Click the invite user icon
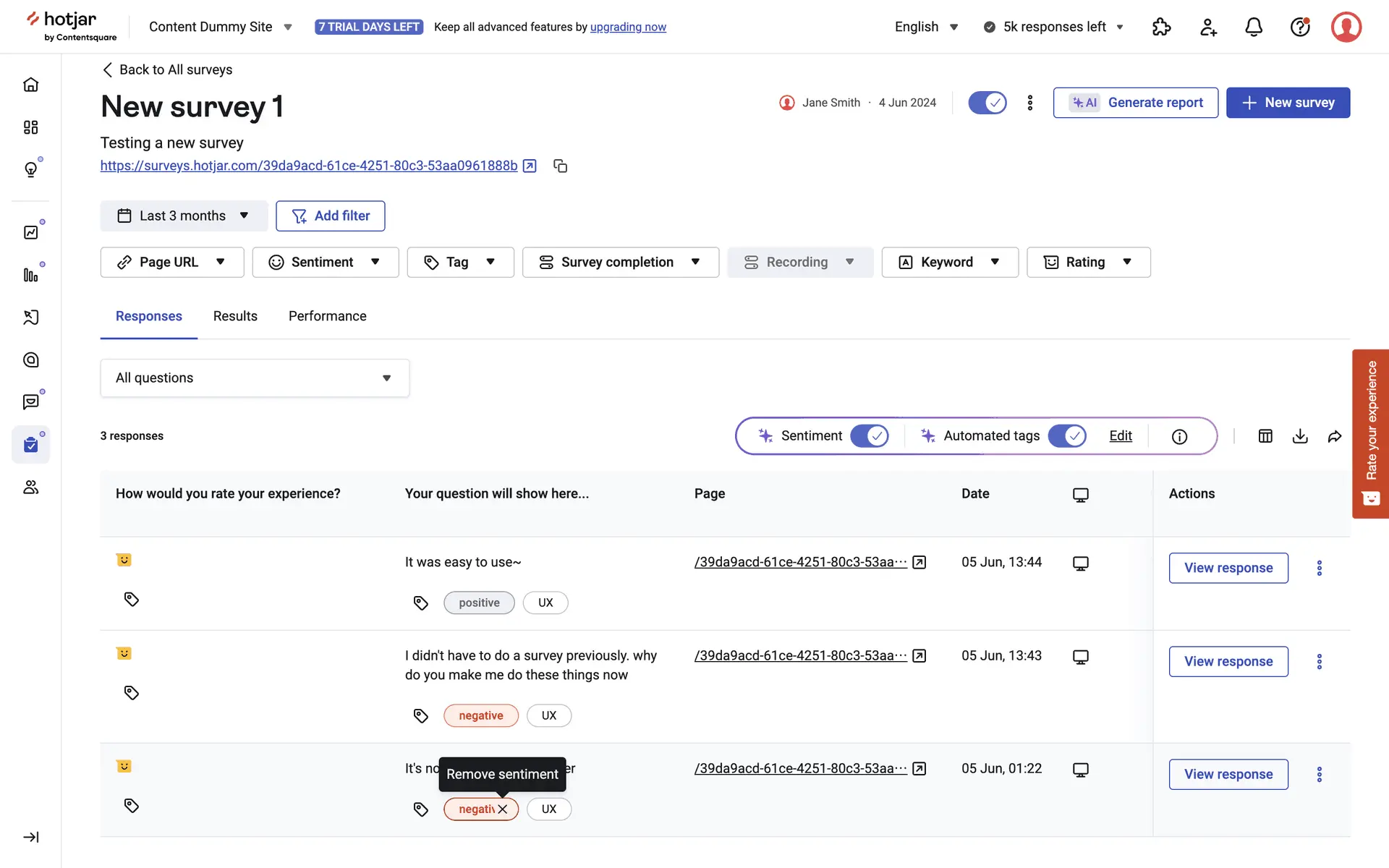The height and width of the screenshot is (868, 1389). [1208, 27]
